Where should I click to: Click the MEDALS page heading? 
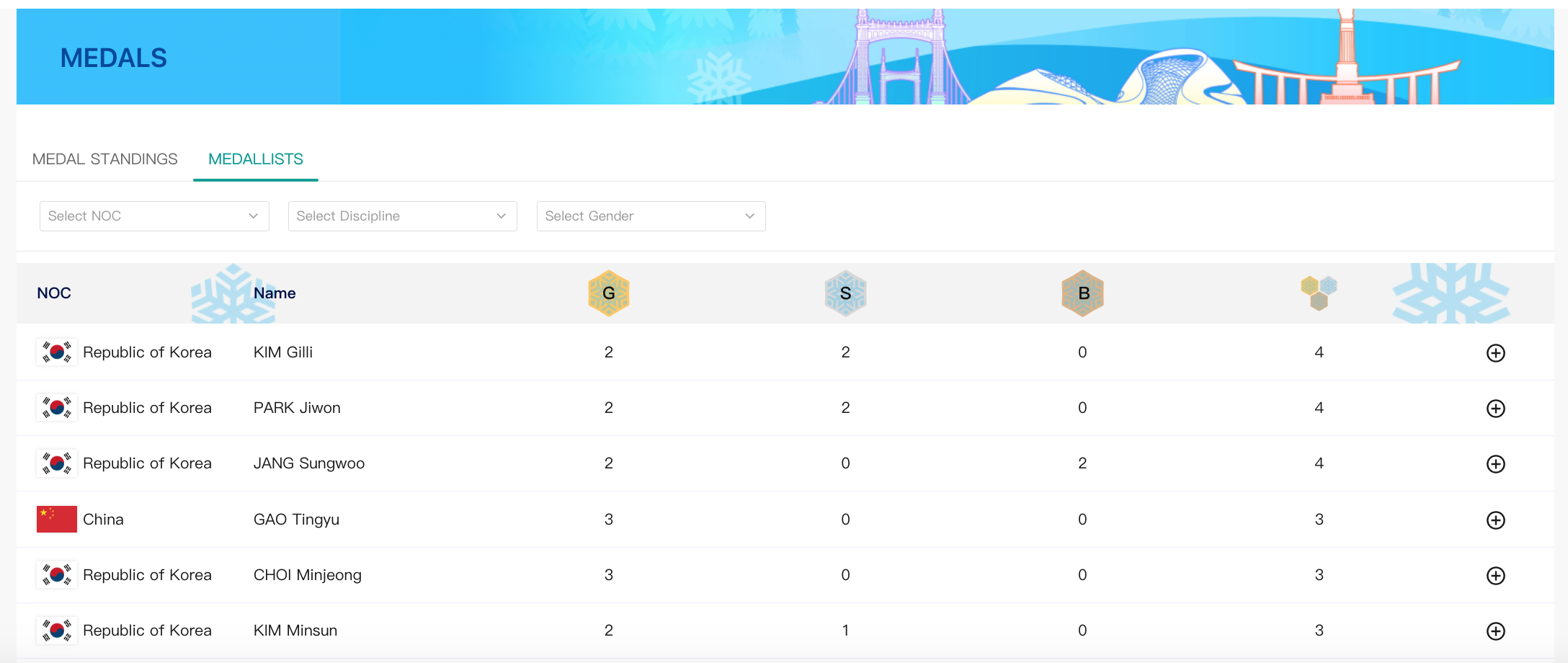(x=114, y=58)
